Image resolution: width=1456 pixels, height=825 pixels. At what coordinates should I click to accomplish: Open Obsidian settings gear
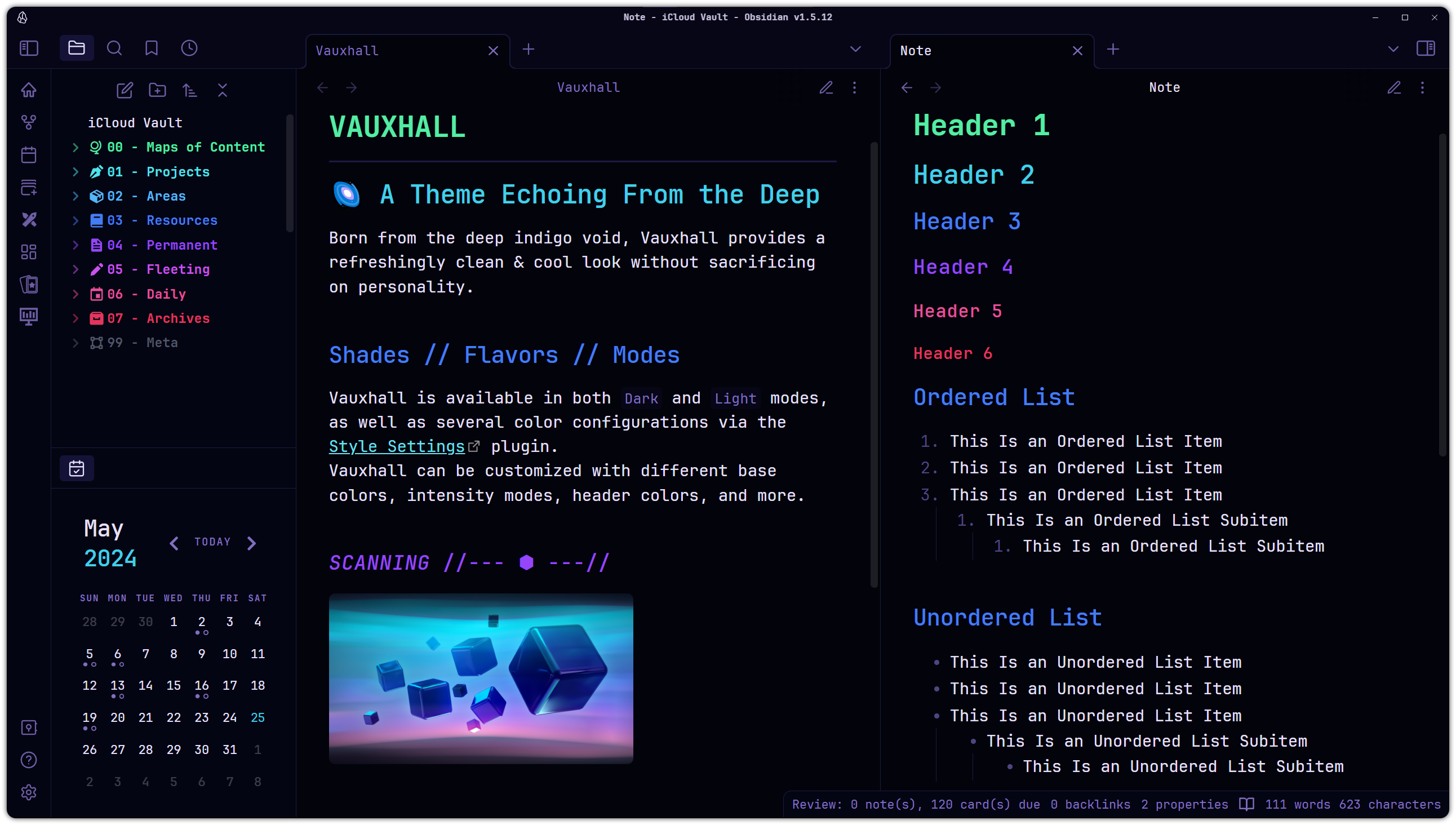(x=29, y=792)
